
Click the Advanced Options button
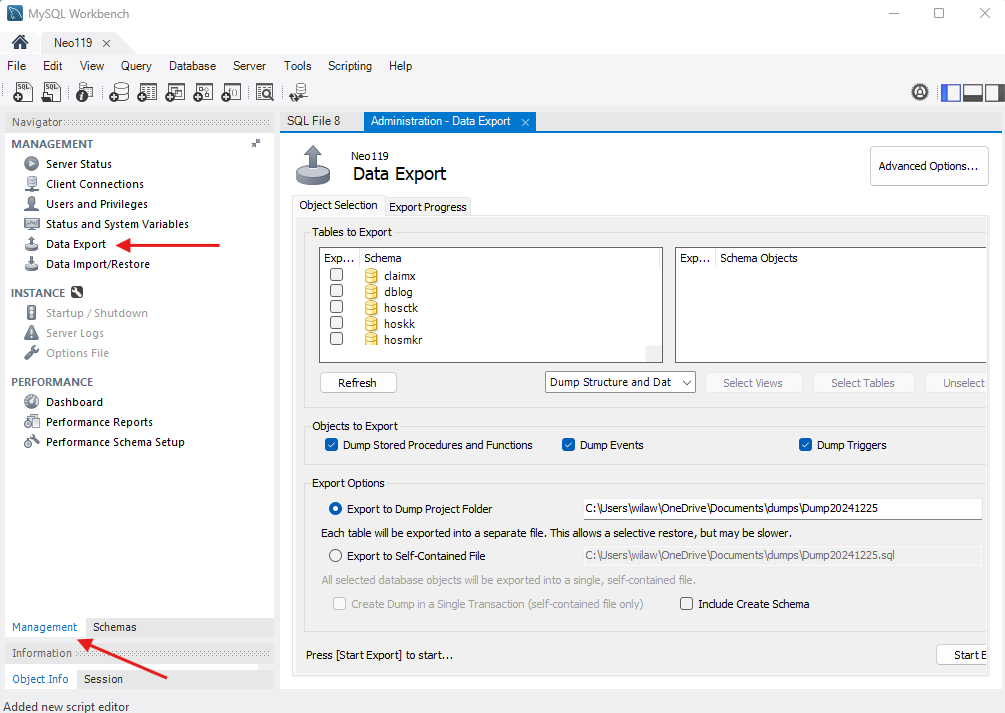point(928,166)
